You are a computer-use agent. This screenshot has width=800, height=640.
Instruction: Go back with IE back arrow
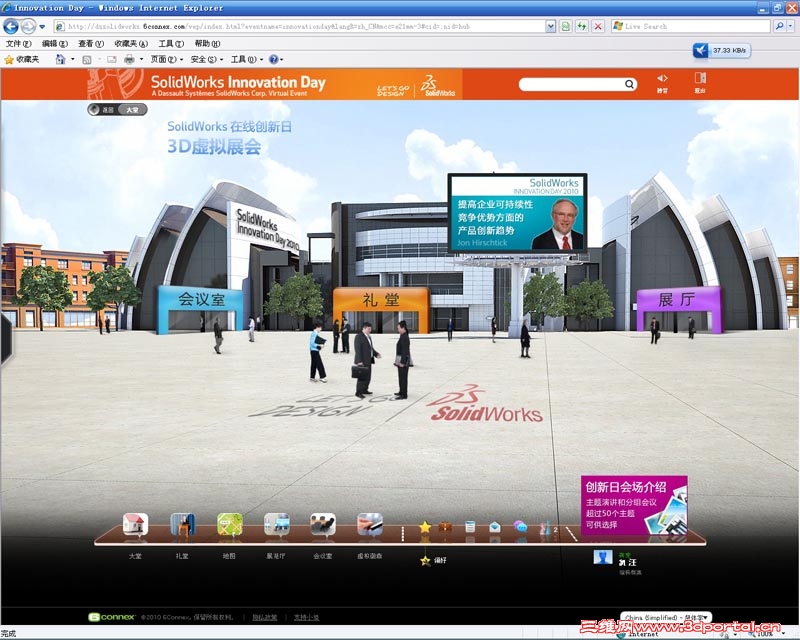click(x=11, y=26)
